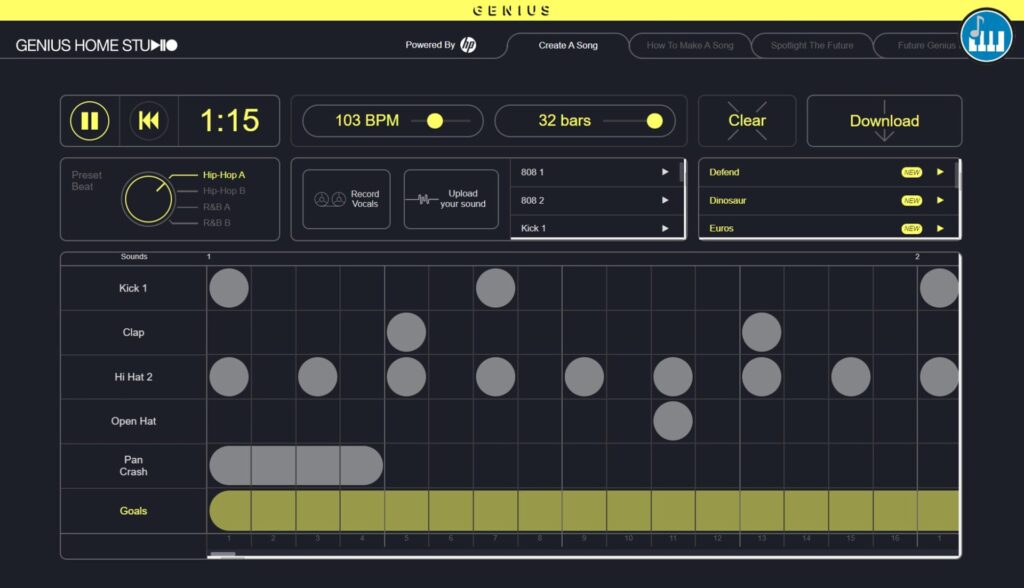Toggle Hi Hat 2 note on step 11
Viewport: 1024px width, 588px height.
click(673, 377)
